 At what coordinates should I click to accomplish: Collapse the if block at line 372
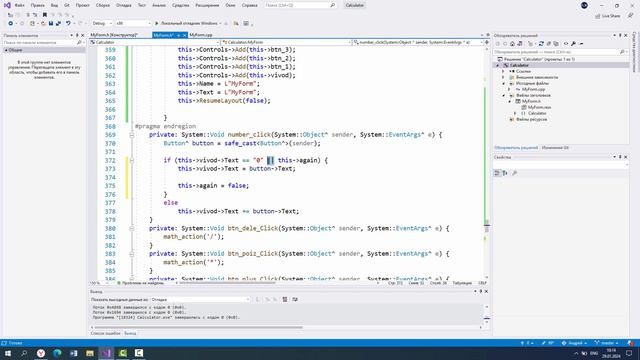(131, 160)
